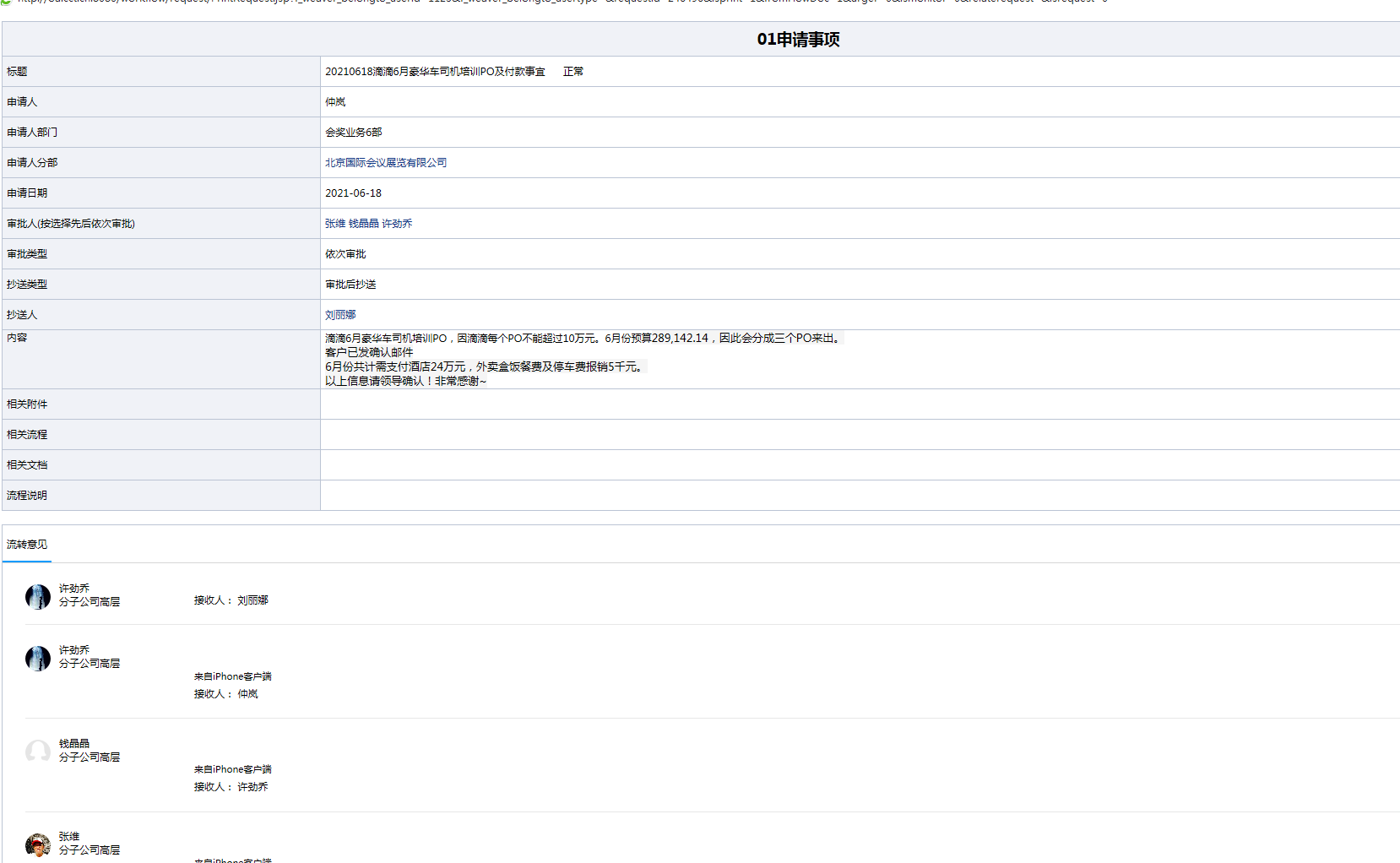This screenshot has width=1400, height=863.
Task: Click the 01申请事项 form header
Action: (x=798, y=40)
